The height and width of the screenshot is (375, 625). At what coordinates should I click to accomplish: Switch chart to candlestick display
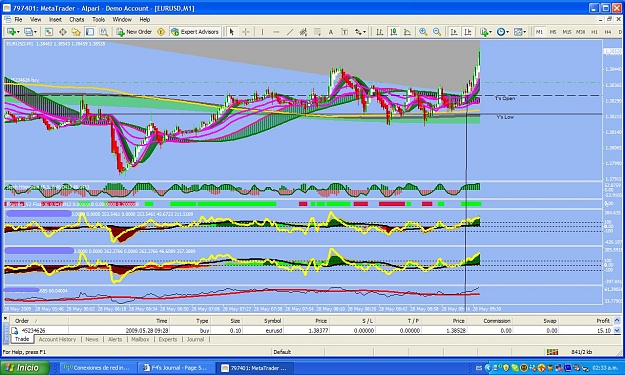pyautogui.click(x=393, y=32)
